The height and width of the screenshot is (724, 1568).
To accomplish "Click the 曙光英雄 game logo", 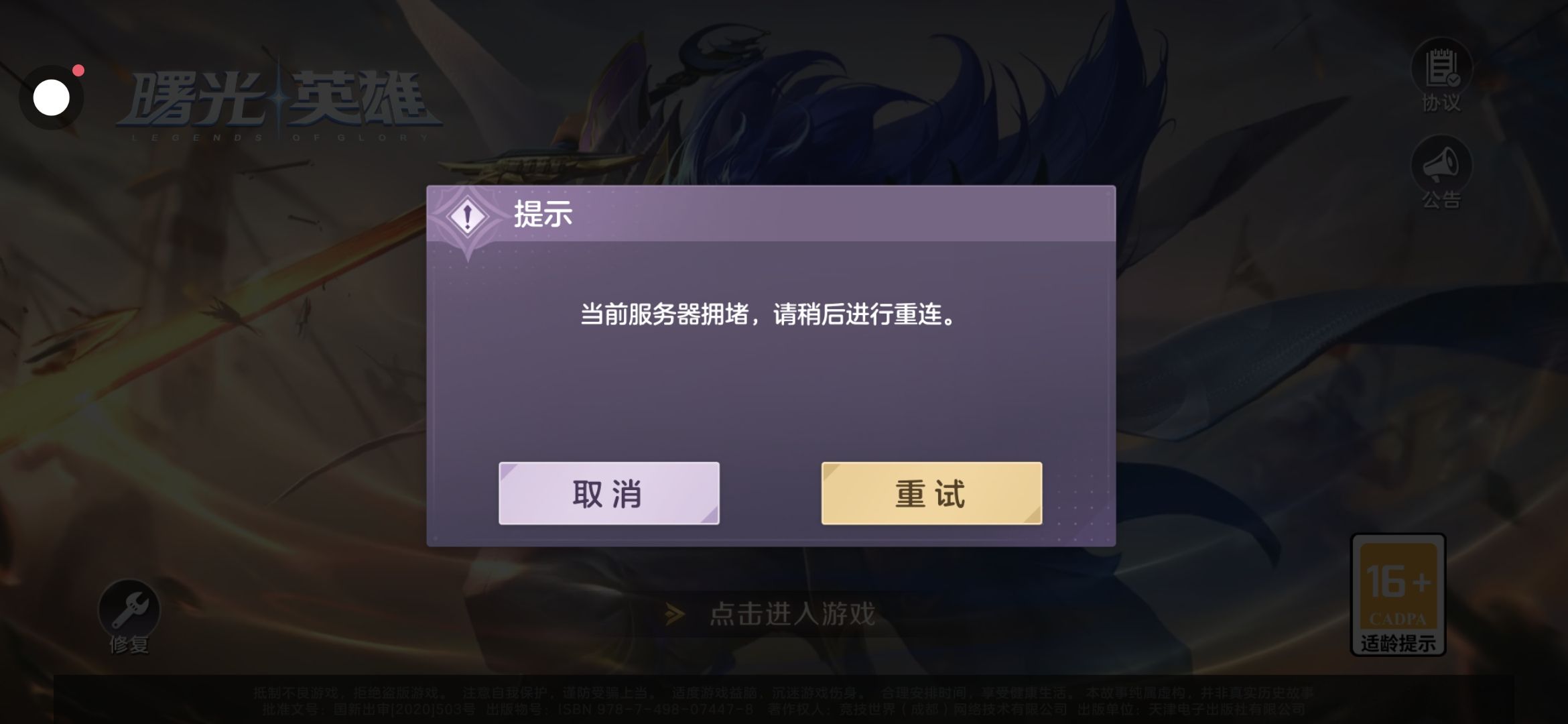I will (x=279, y=101).
